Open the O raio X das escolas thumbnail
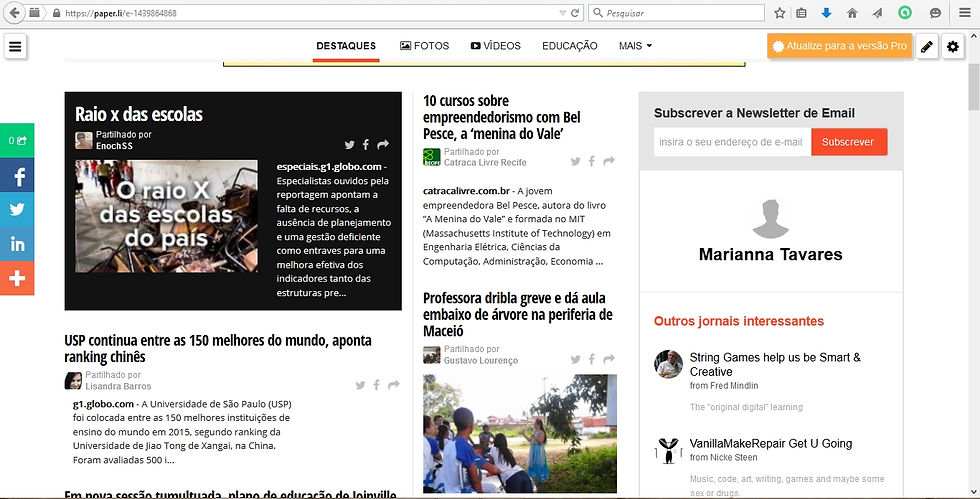Viewport: 980px width, 499px height. 166,216
